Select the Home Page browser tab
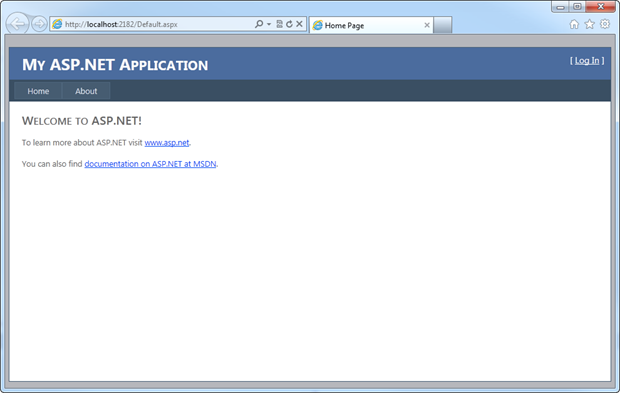 coord(371,25)
